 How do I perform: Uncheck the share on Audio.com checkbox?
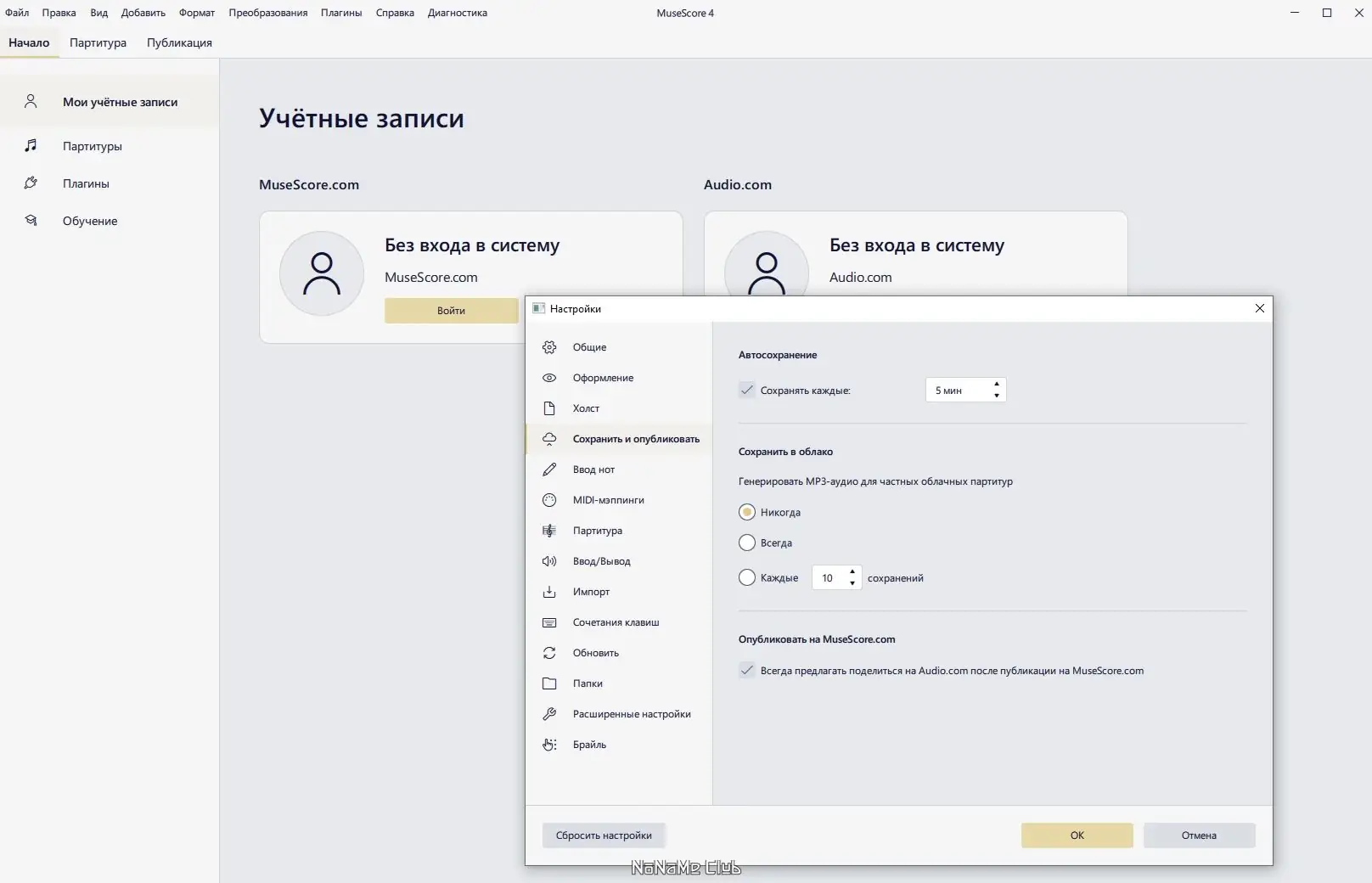click(x=747, y=671)
